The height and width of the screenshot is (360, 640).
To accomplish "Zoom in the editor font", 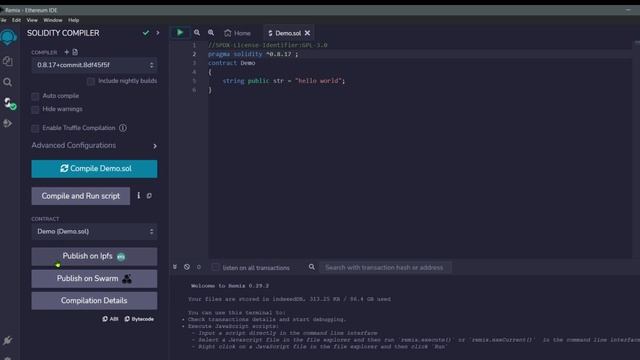I will pos(211,33).
